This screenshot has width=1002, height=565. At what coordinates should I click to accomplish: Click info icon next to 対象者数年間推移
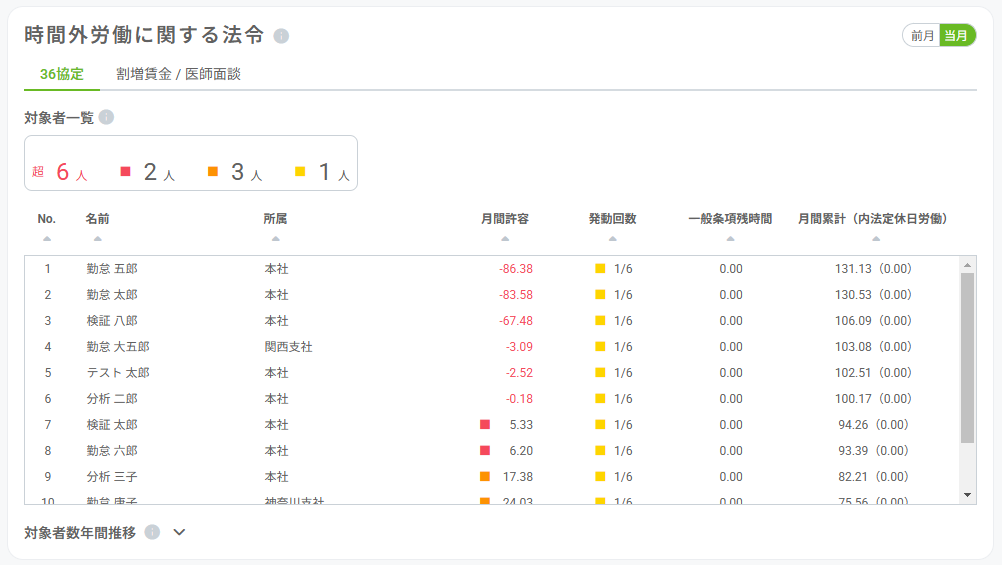[x=152, y=532]
